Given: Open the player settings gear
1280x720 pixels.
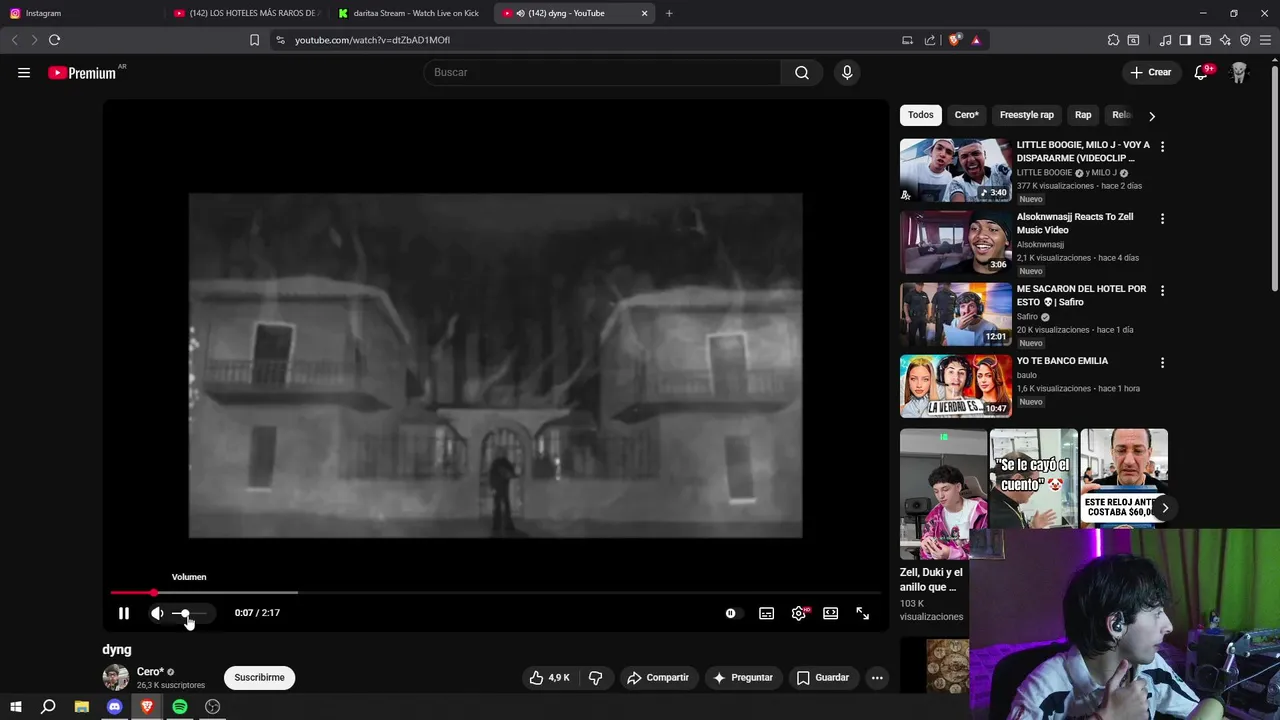Looking at the screenshot, I should 799,613.
